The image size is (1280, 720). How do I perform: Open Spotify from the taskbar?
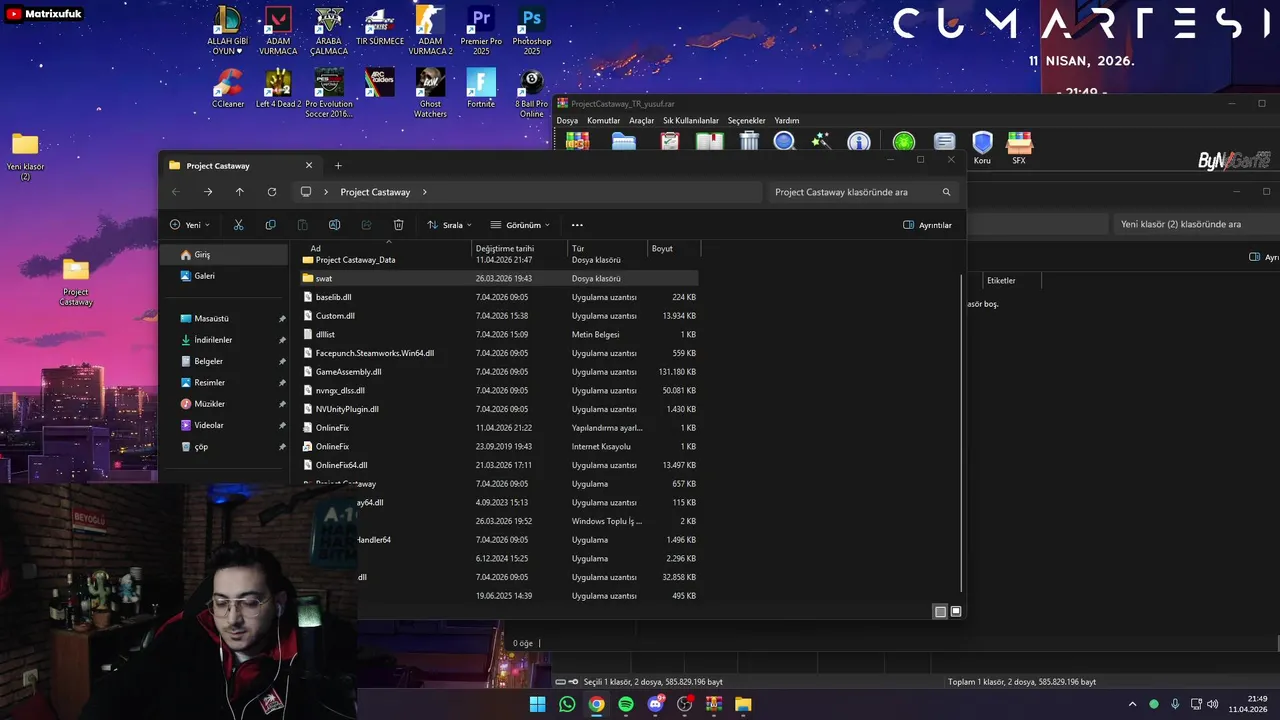[626, 704]
